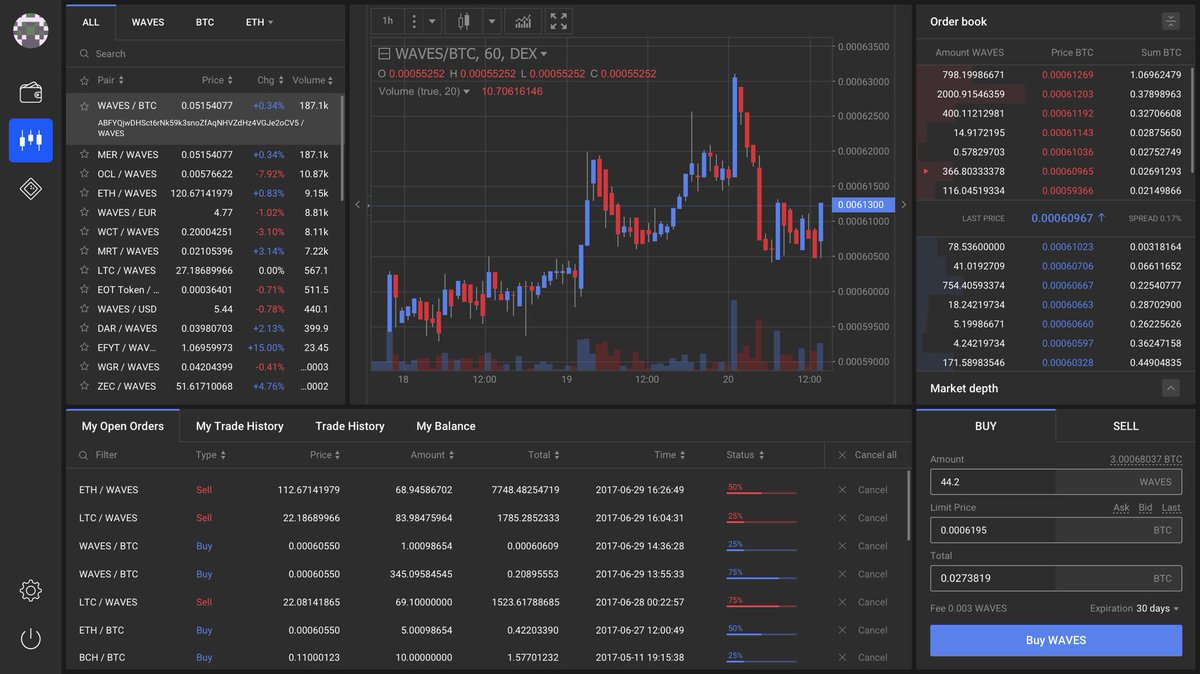Collapse the Market depth panel

1170,388
